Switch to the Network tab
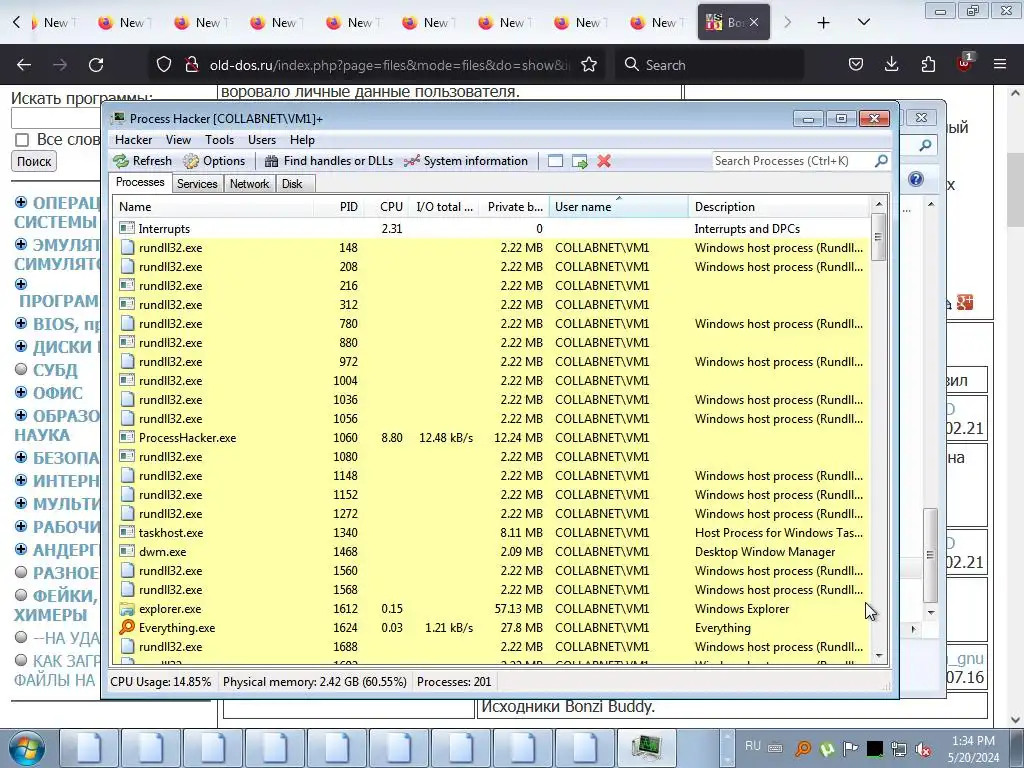 249,184
